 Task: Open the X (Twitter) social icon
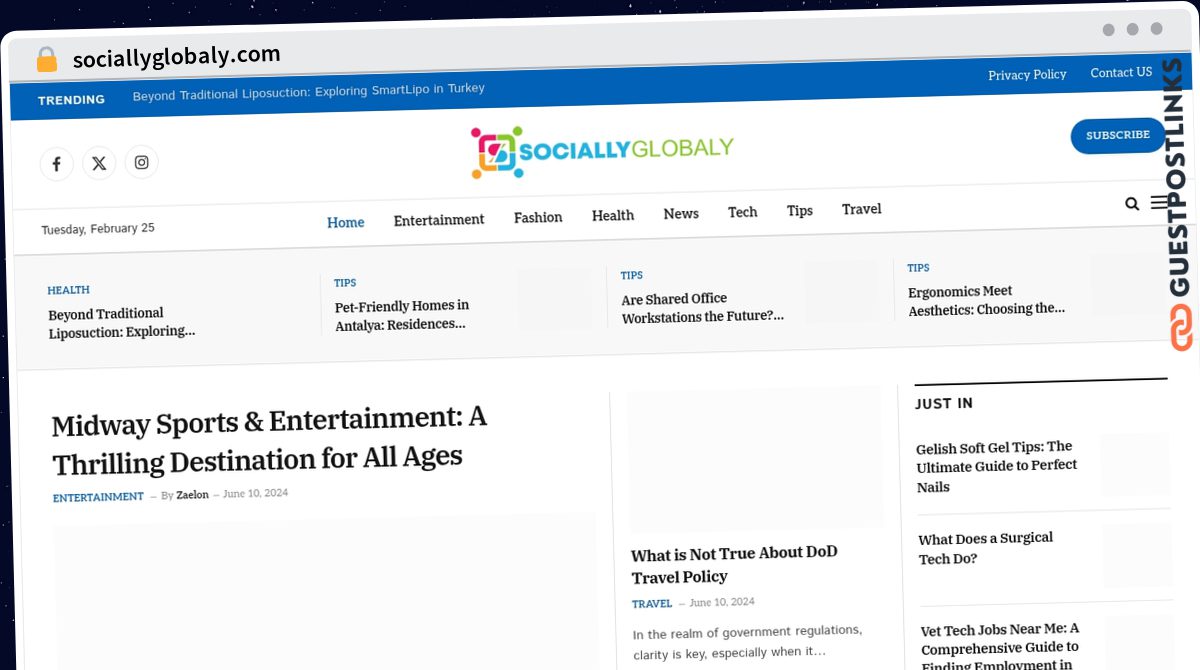(x=99, y=163)
